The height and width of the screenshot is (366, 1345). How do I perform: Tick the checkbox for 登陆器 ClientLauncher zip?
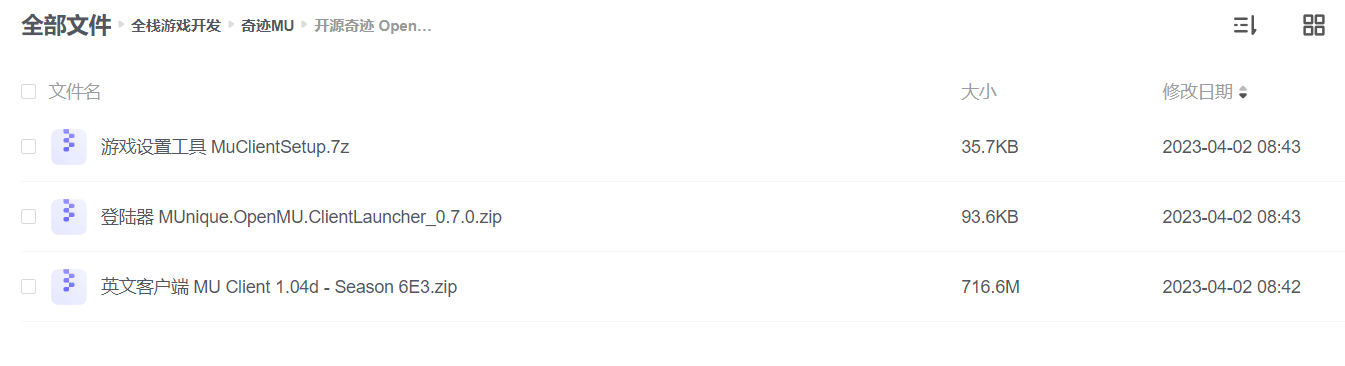29,217
